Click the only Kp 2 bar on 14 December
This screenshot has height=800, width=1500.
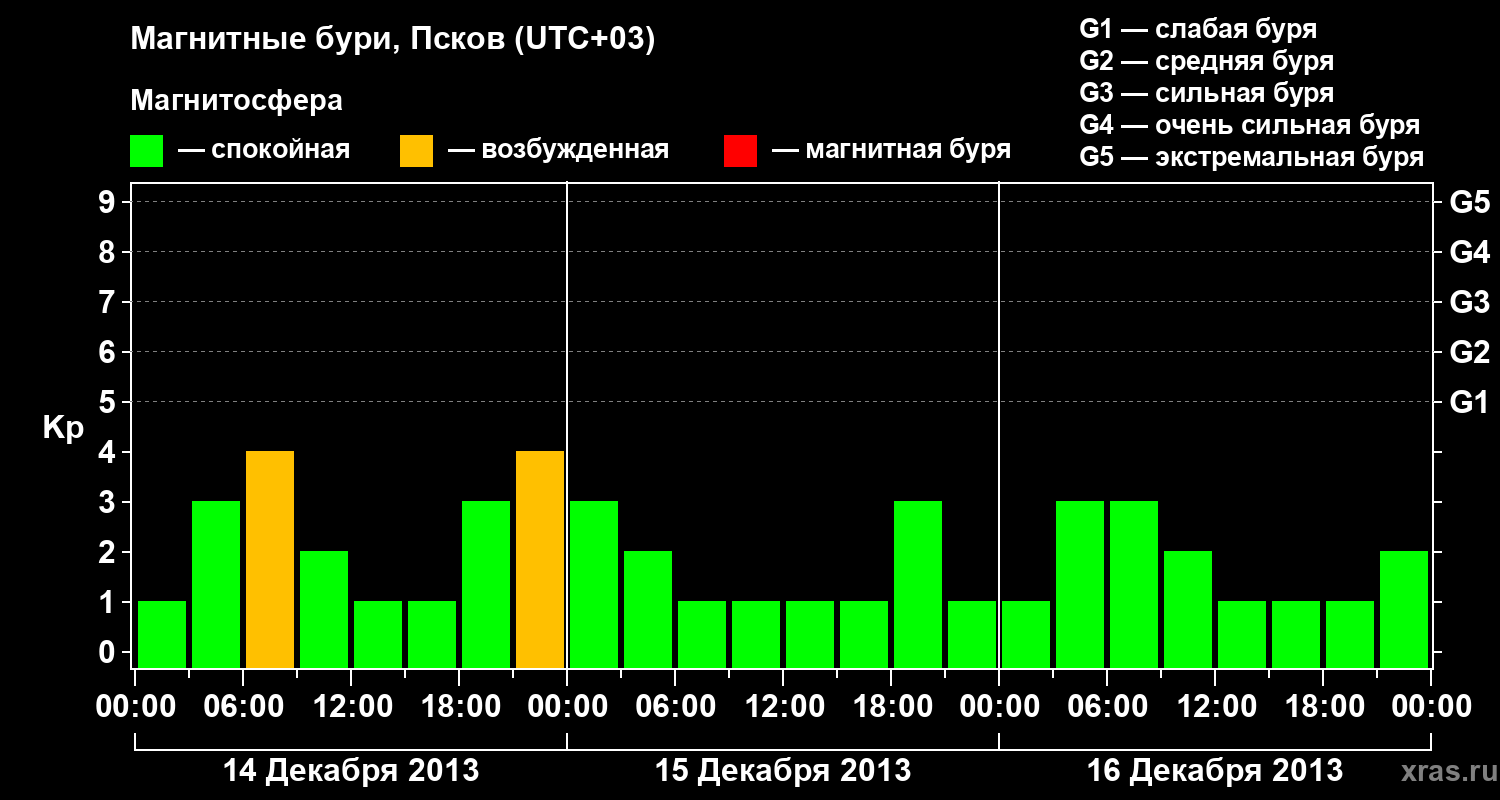click(324, 610)
